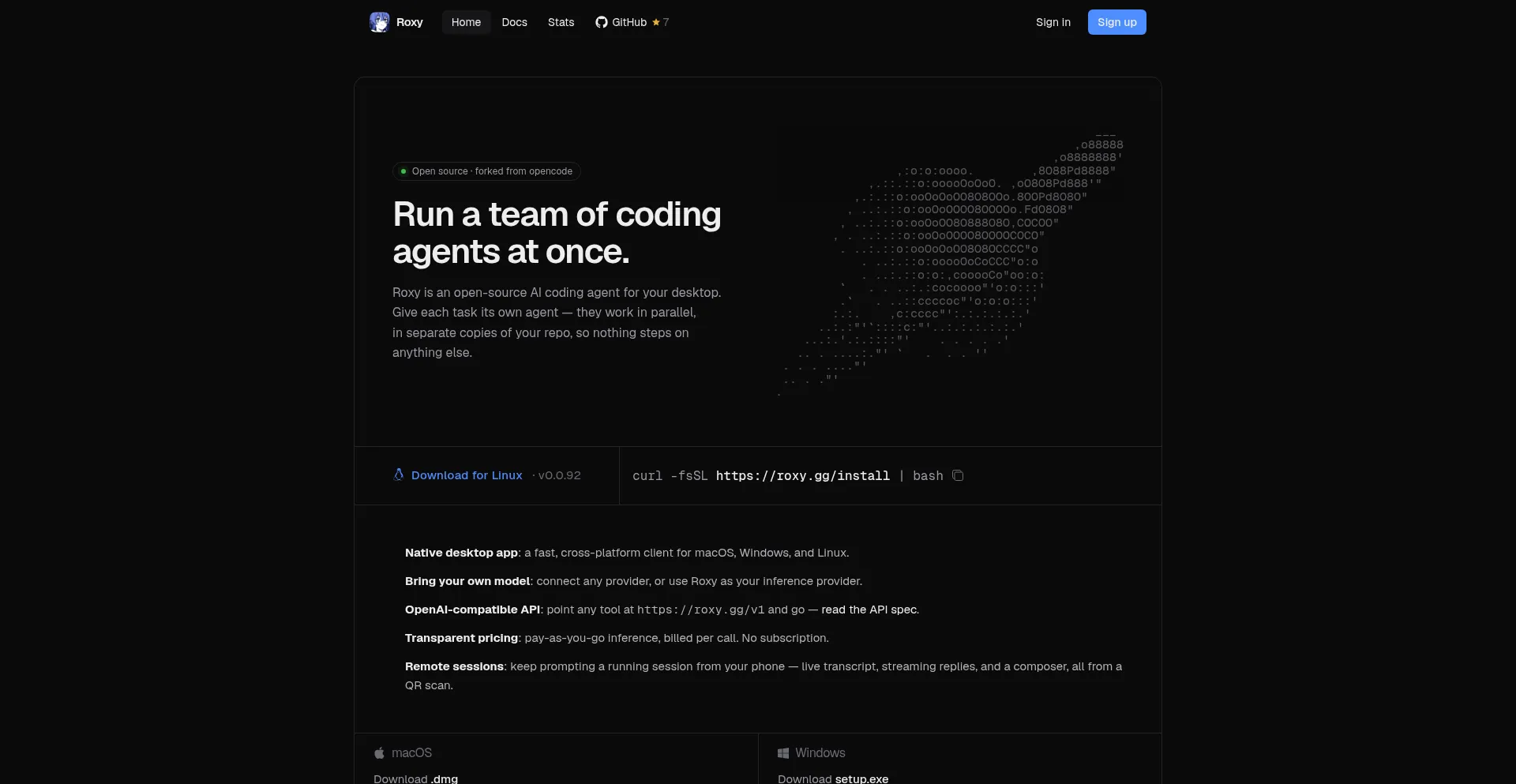
Task: Click Download for Linux
Action: click(x=467, y=475)
